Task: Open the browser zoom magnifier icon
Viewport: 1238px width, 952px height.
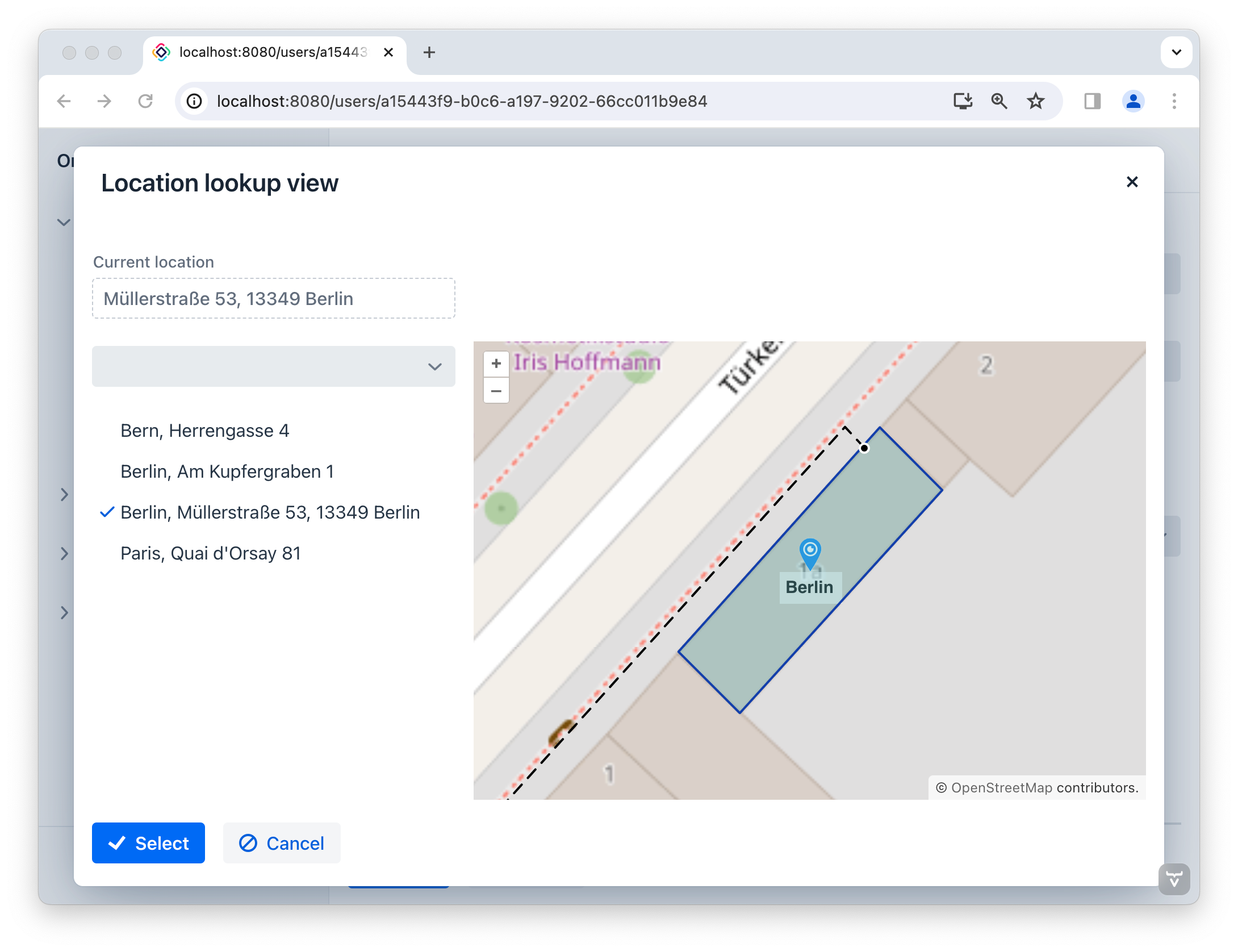Action: point(999,101)
